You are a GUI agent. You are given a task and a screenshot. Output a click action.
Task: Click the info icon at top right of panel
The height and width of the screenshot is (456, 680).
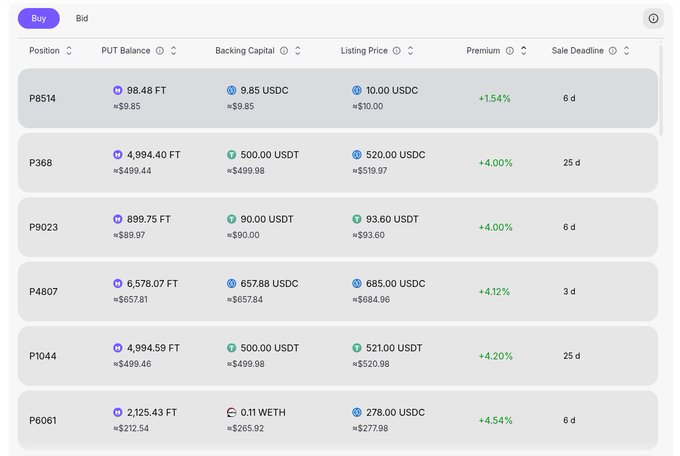click(653, 18)
